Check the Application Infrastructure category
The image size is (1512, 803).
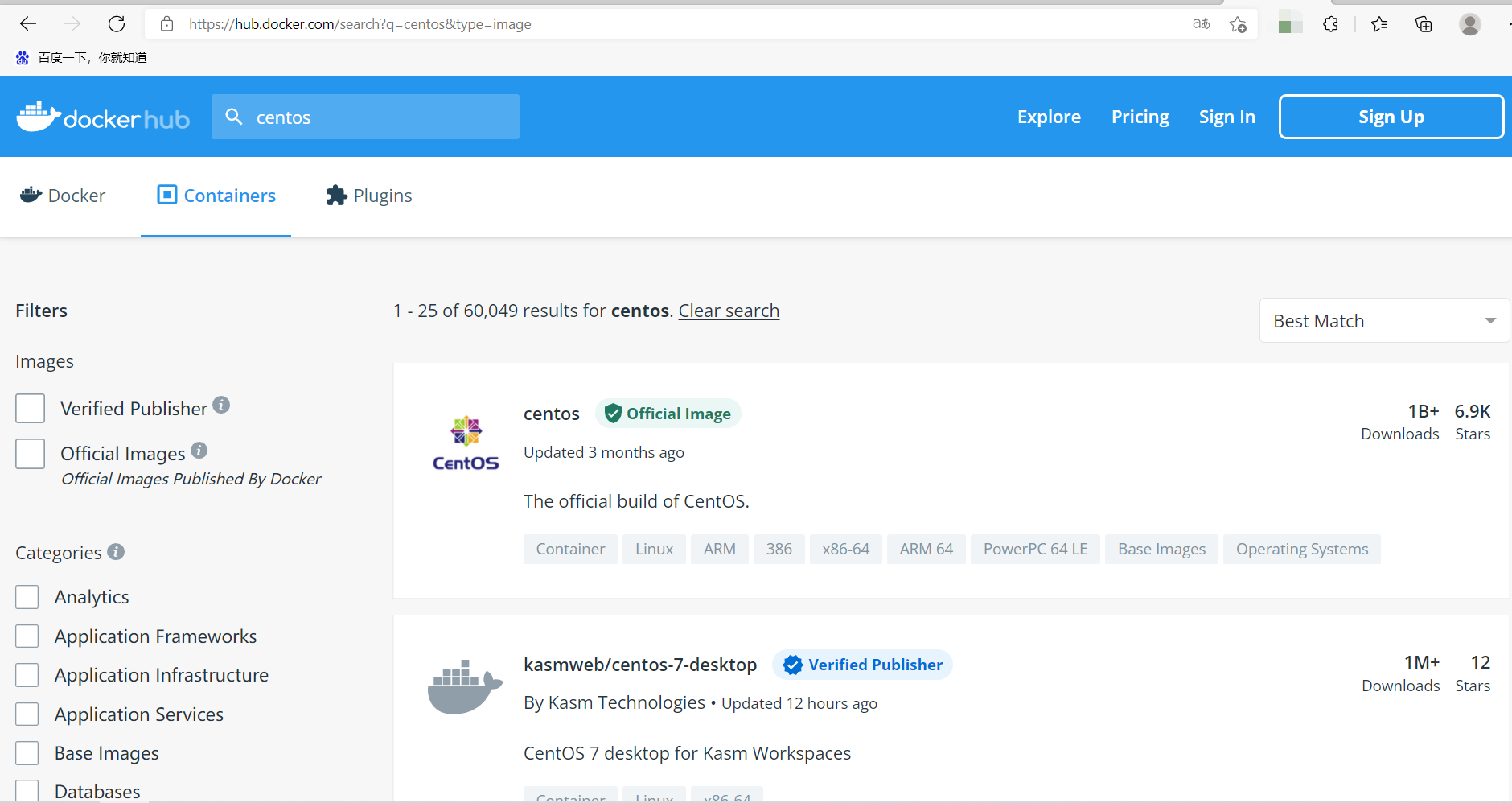[x=27, y=675]
